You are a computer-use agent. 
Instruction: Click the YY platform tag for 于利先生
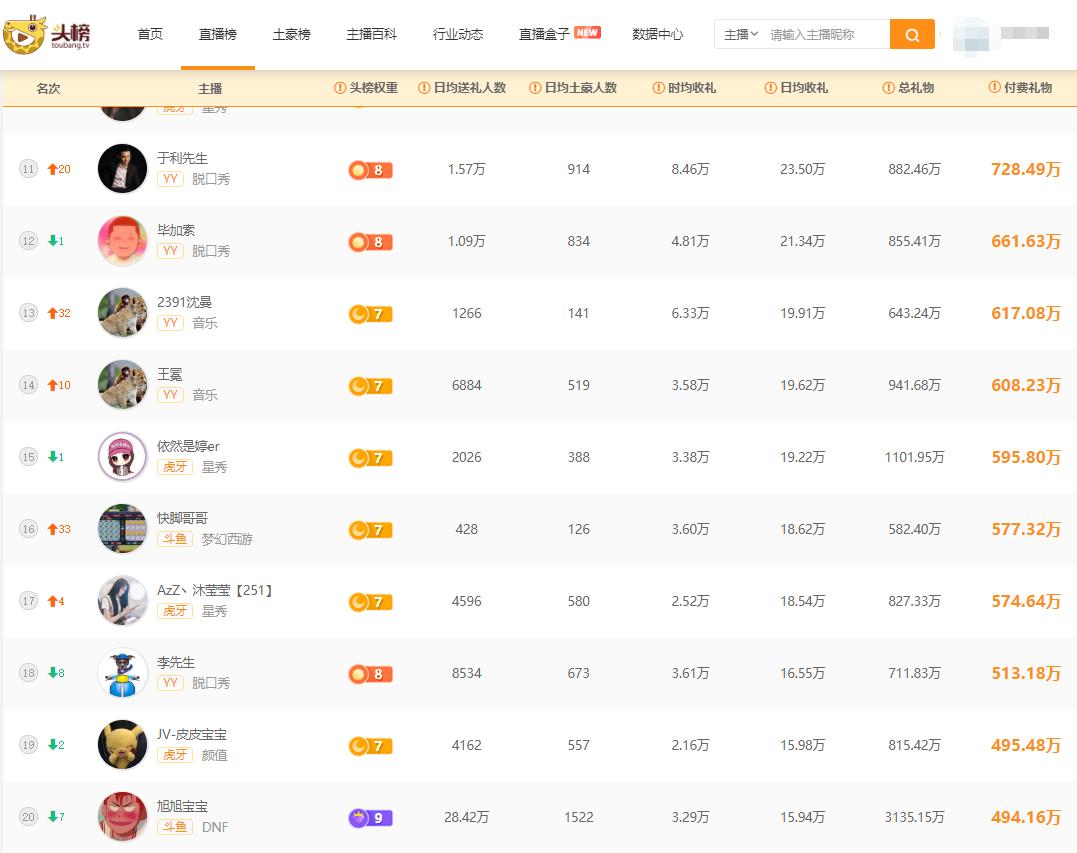coord(170,179)
